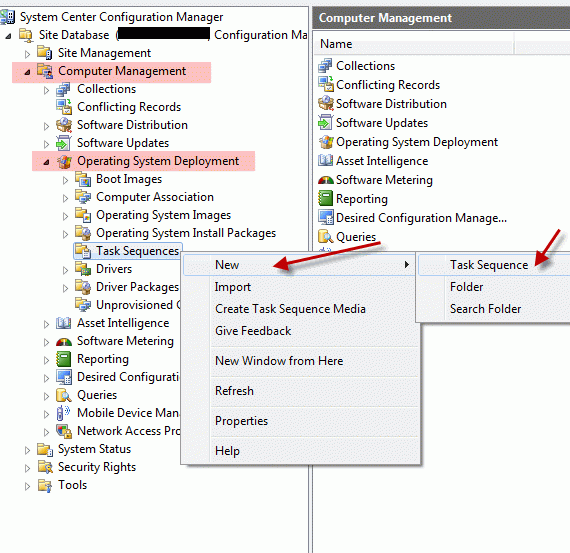
Task: Click the Software Metering gauge icon in tree
Action: (x=64, y=341)
